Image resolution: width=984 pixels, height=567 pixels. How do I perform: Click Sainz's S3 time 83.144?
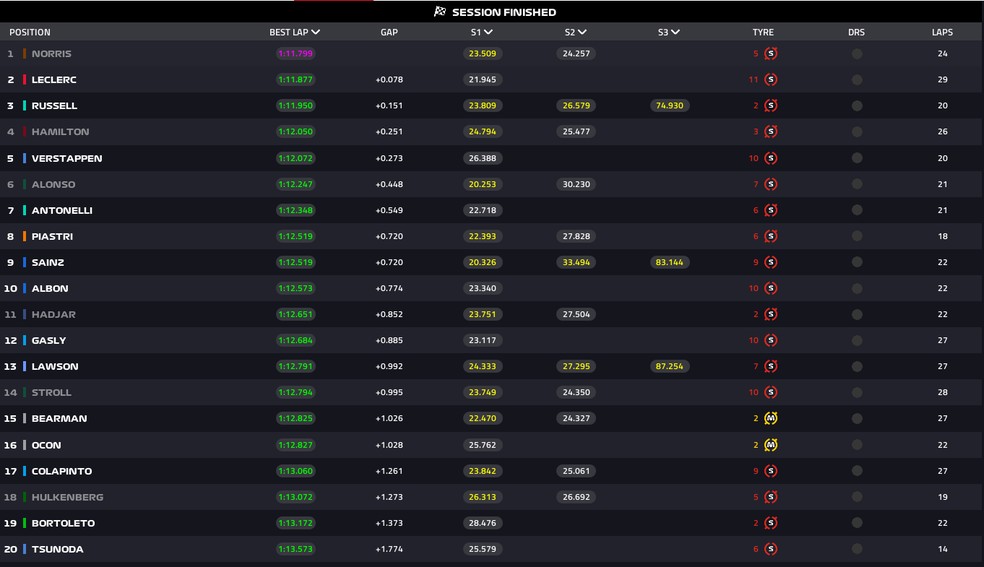click(669, 262)
